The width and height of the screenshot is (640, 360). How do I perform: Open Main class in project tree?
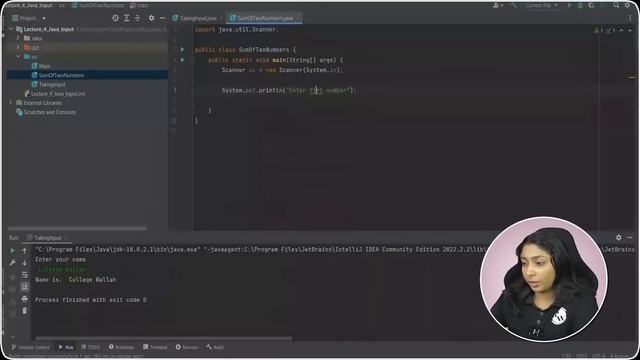pos(44,66)
